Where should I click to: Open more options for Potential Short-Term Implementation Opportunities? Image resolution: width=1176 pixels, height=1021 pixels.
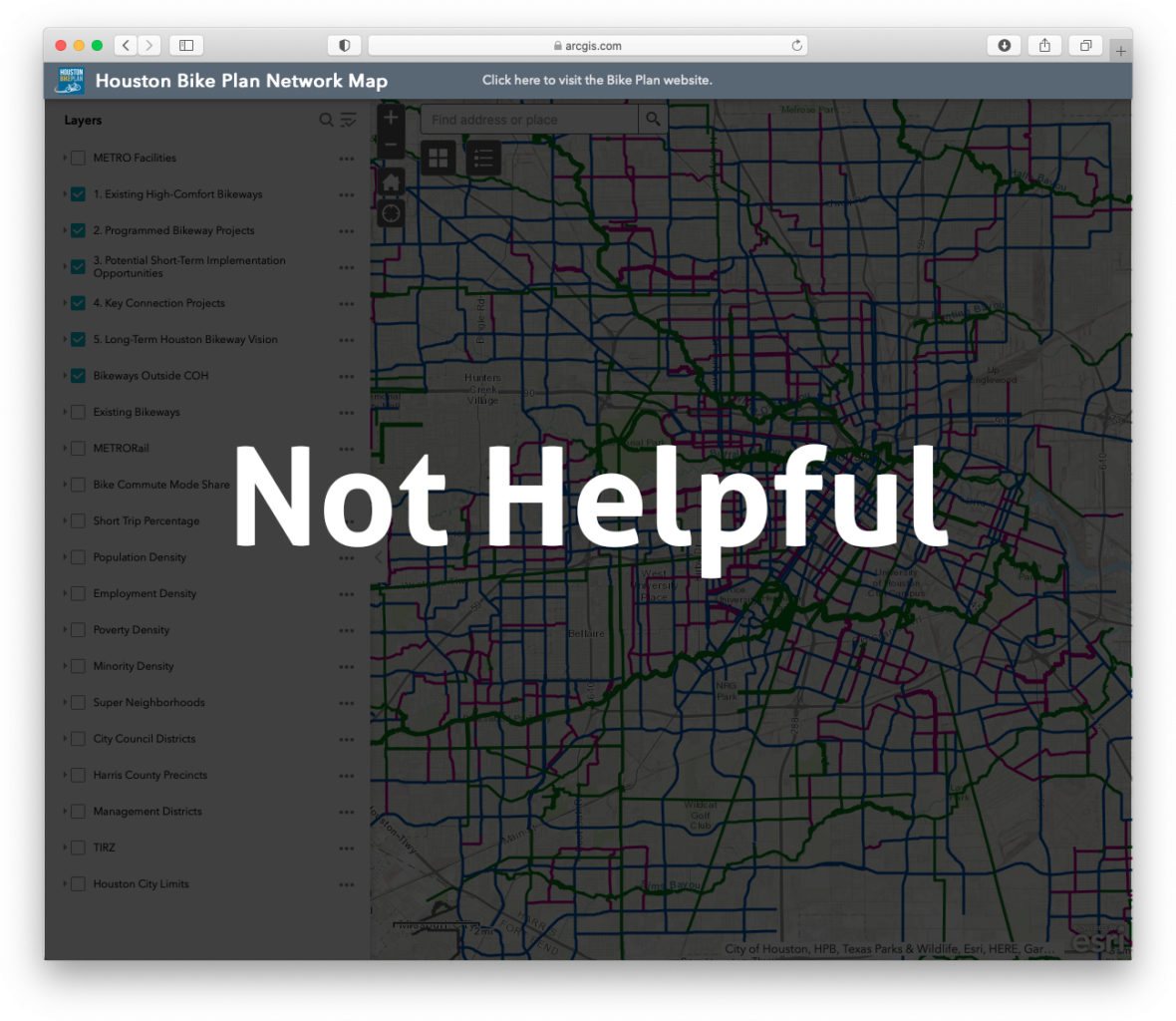(347, 268)
